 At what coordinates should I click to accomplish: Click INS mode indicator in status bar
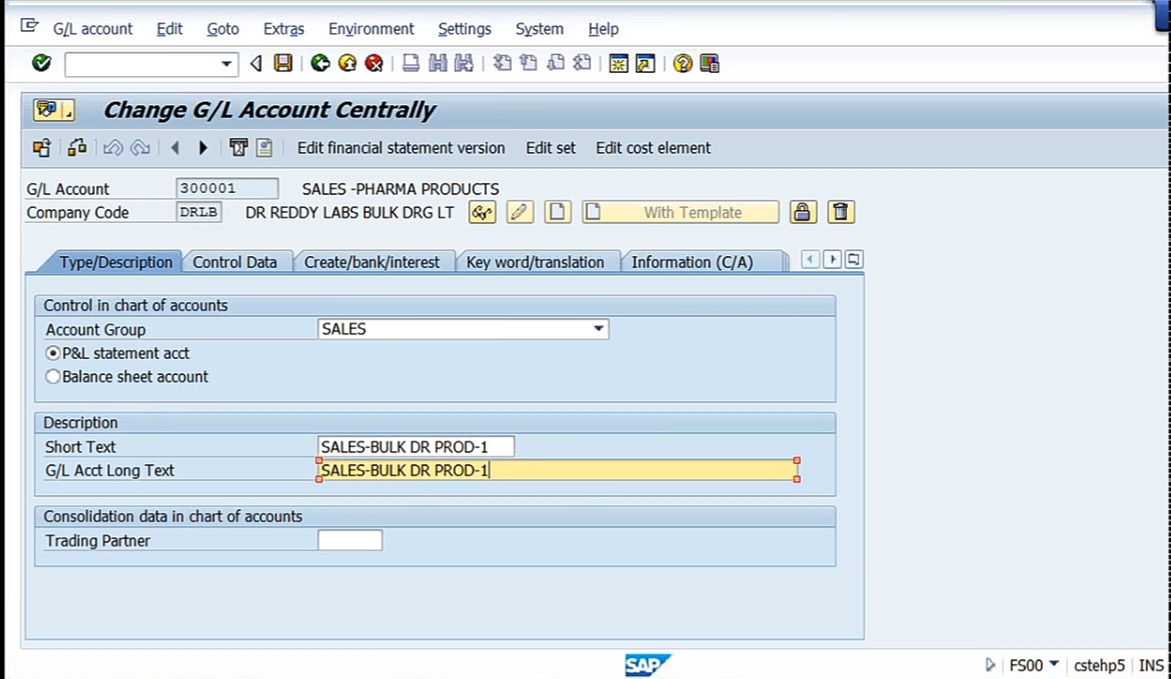click(x=1151, y=665)
